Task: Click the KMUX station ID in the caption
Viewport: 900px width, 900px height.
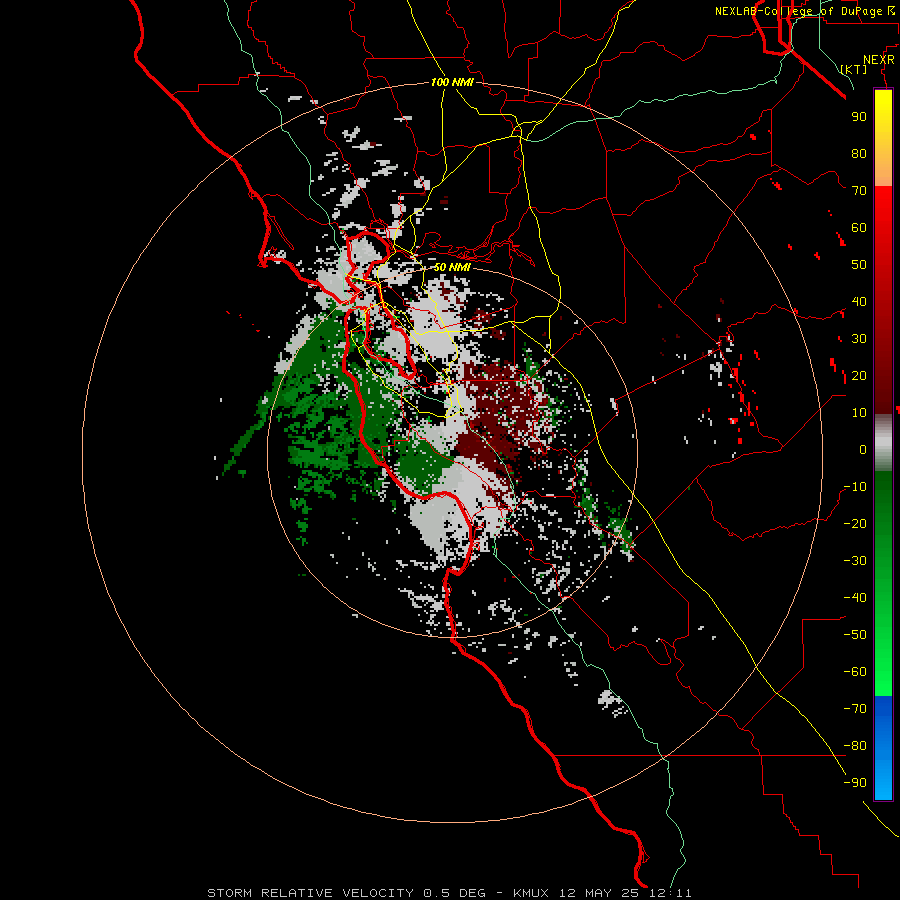Action: click(x=530, y=893)
